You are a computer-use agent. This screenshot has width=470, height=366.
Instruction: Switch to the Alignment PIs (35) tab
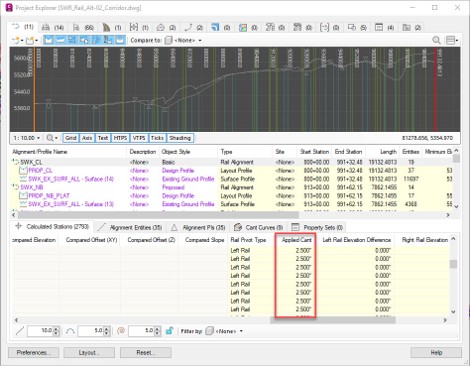coord(198,227)
